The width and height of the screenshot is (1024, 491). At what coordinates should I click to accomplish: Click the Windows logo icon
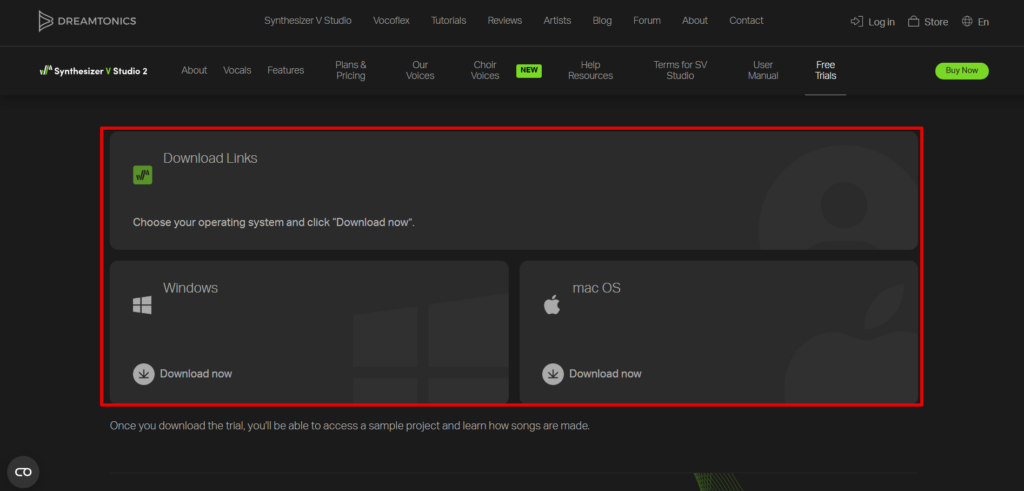coord(142,305)
